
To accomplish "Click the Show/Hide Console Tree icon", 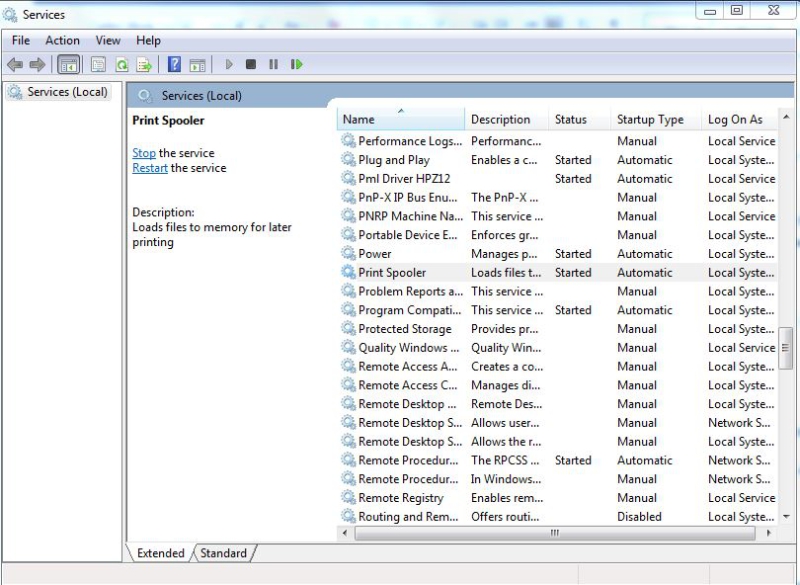I will click(69, 65).
